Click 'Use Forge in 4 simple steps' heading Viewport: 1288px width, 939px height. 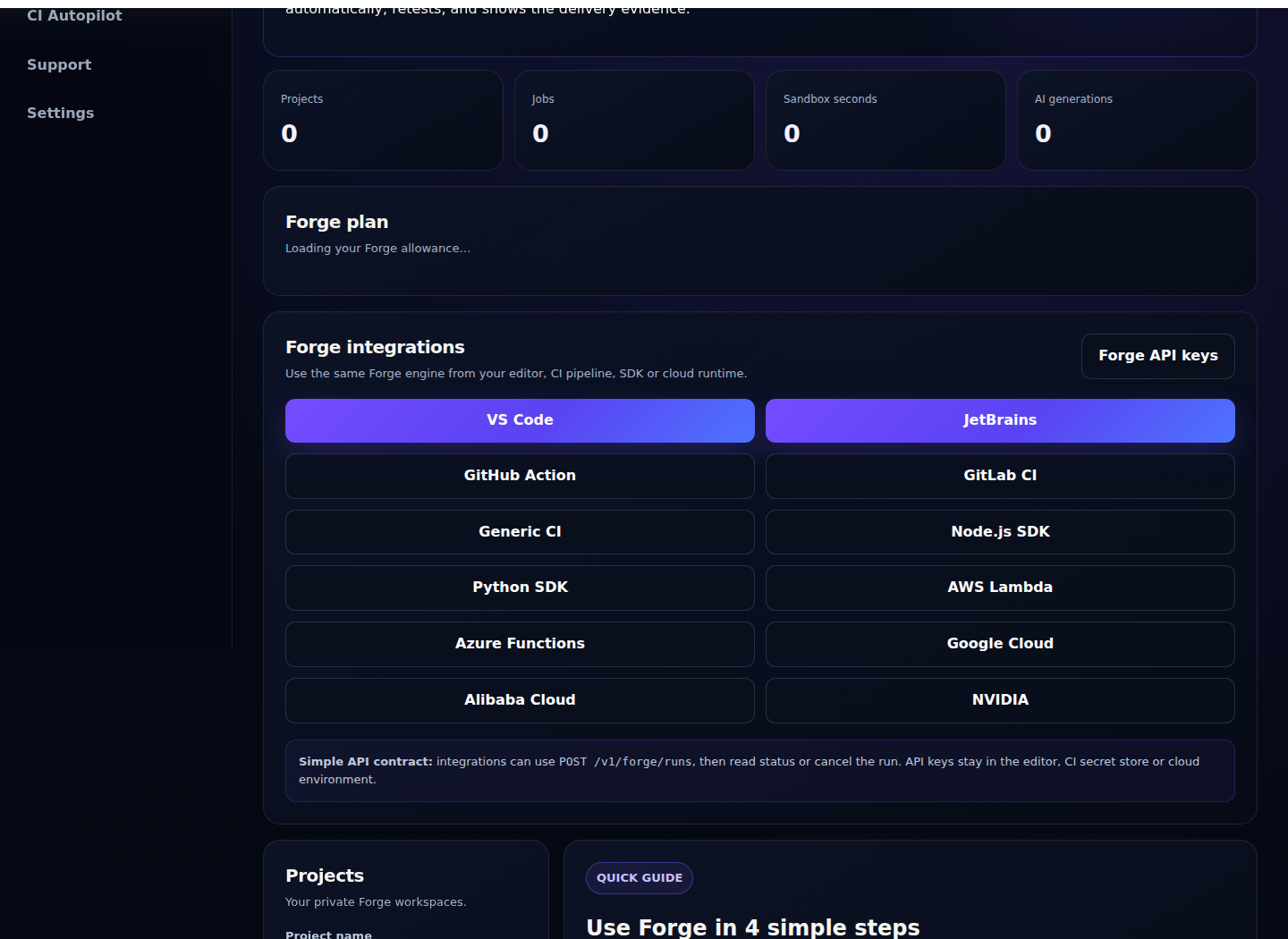753,927
